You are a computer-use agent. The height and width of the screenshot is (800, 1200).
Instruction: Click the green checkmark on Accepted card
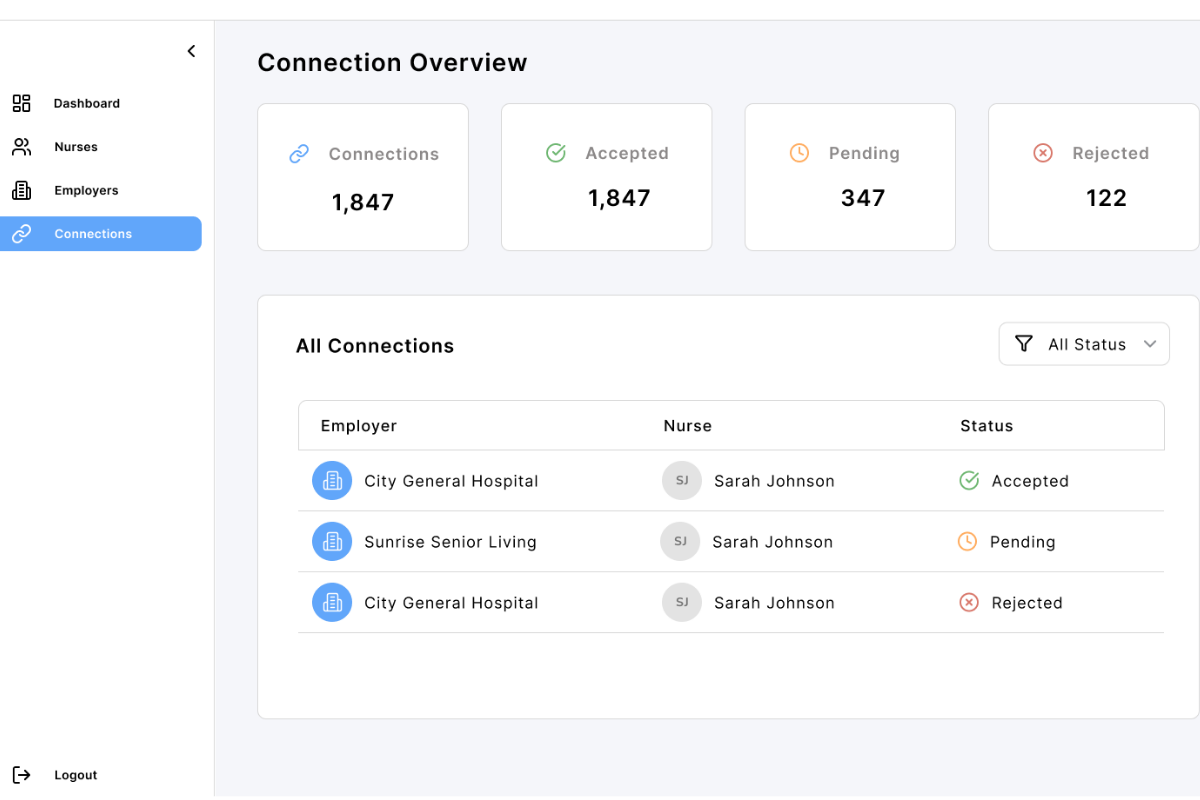point(556,153)
